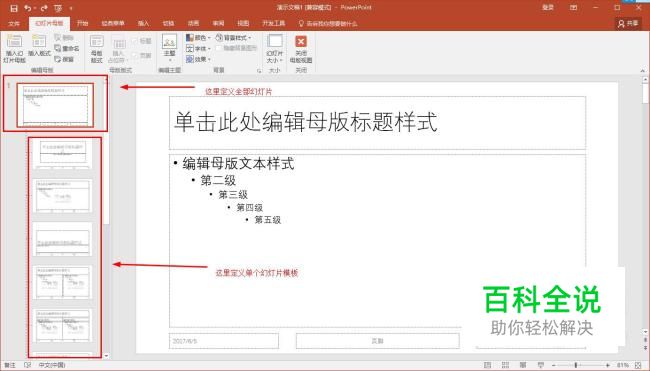Collapse the ribbon with the caret icon
Screen dimensions: 650x371
coord(643,71)
